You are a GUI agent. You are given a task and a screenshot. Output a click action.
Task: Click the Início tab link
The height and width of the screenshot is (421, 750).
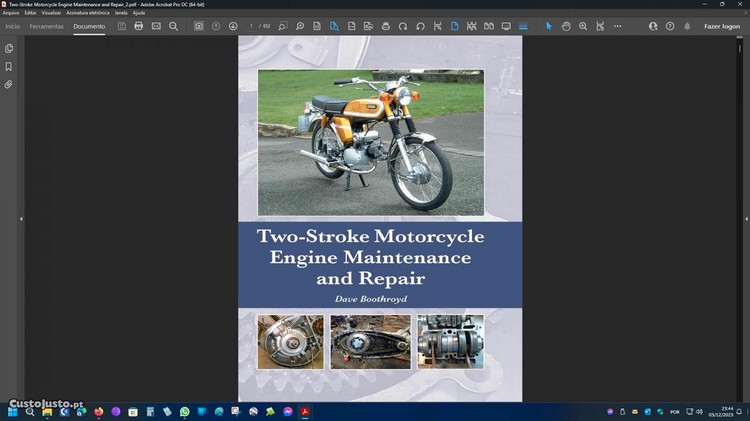click(x=12, y=26)
